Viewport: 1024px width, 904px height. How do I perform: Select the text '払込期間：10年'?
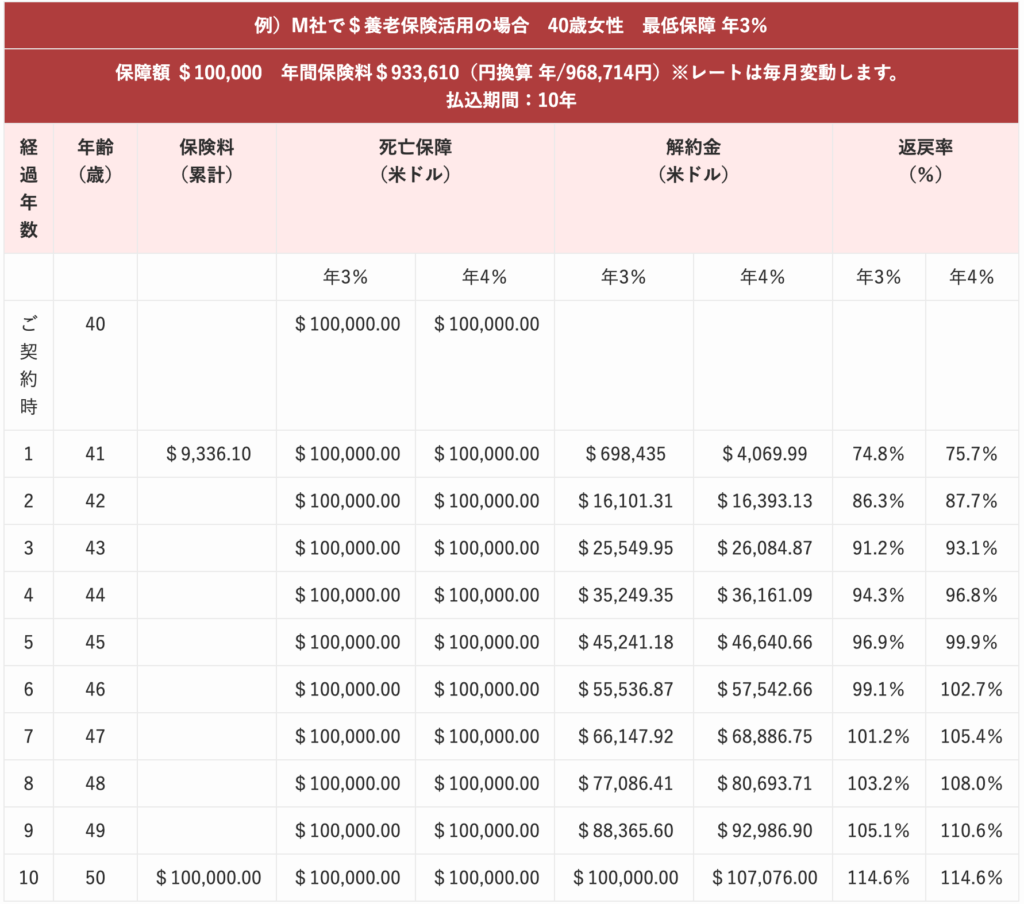[x=511, y=100]
